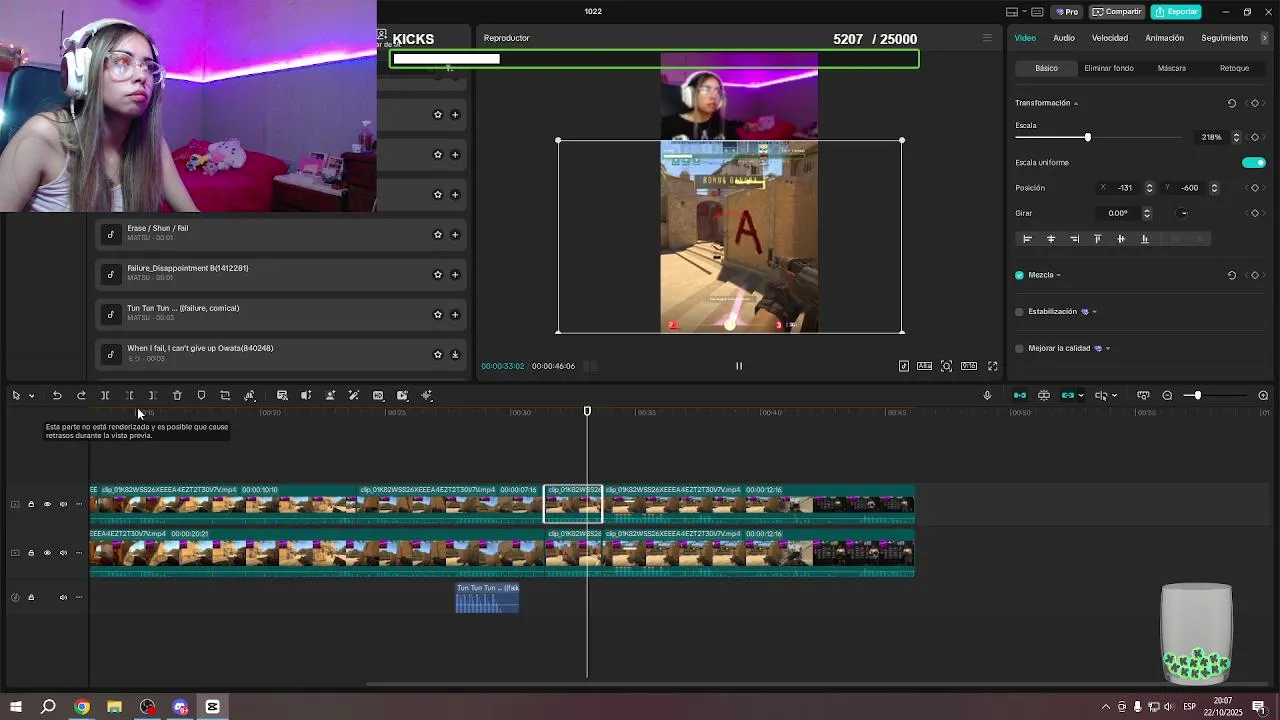Open the Máscara sub-tab
Screen dimensions: 1280x720
[1172, 68]
